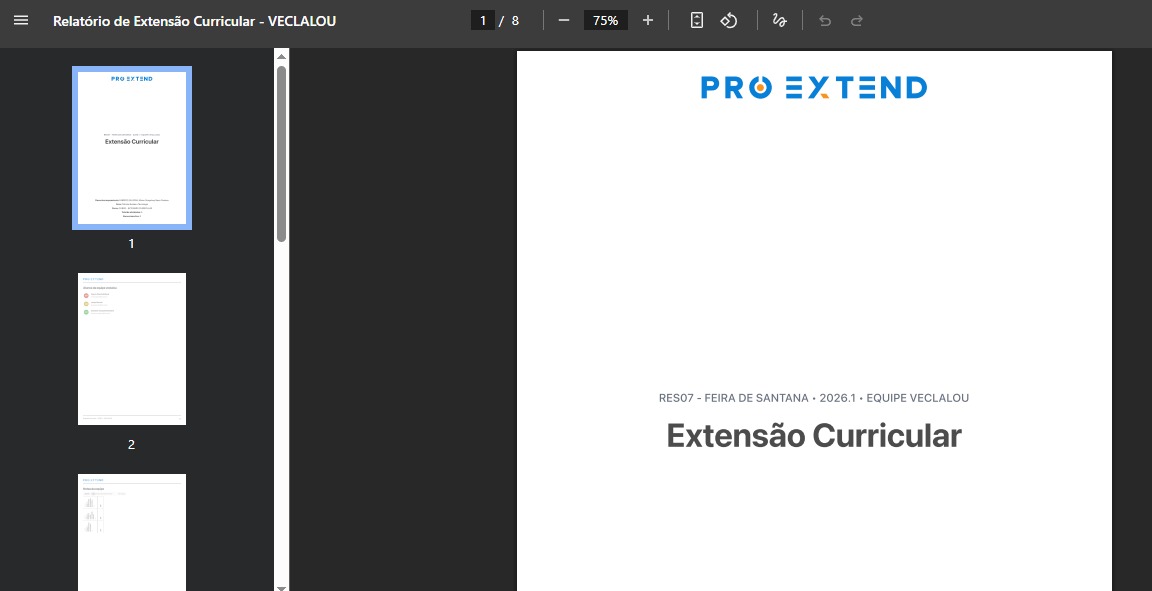Image resolution: width=1152 pixels, height=591 pixels.
Task: Click the PRO EXTEND logo on the page
Action: pos(814,87)
